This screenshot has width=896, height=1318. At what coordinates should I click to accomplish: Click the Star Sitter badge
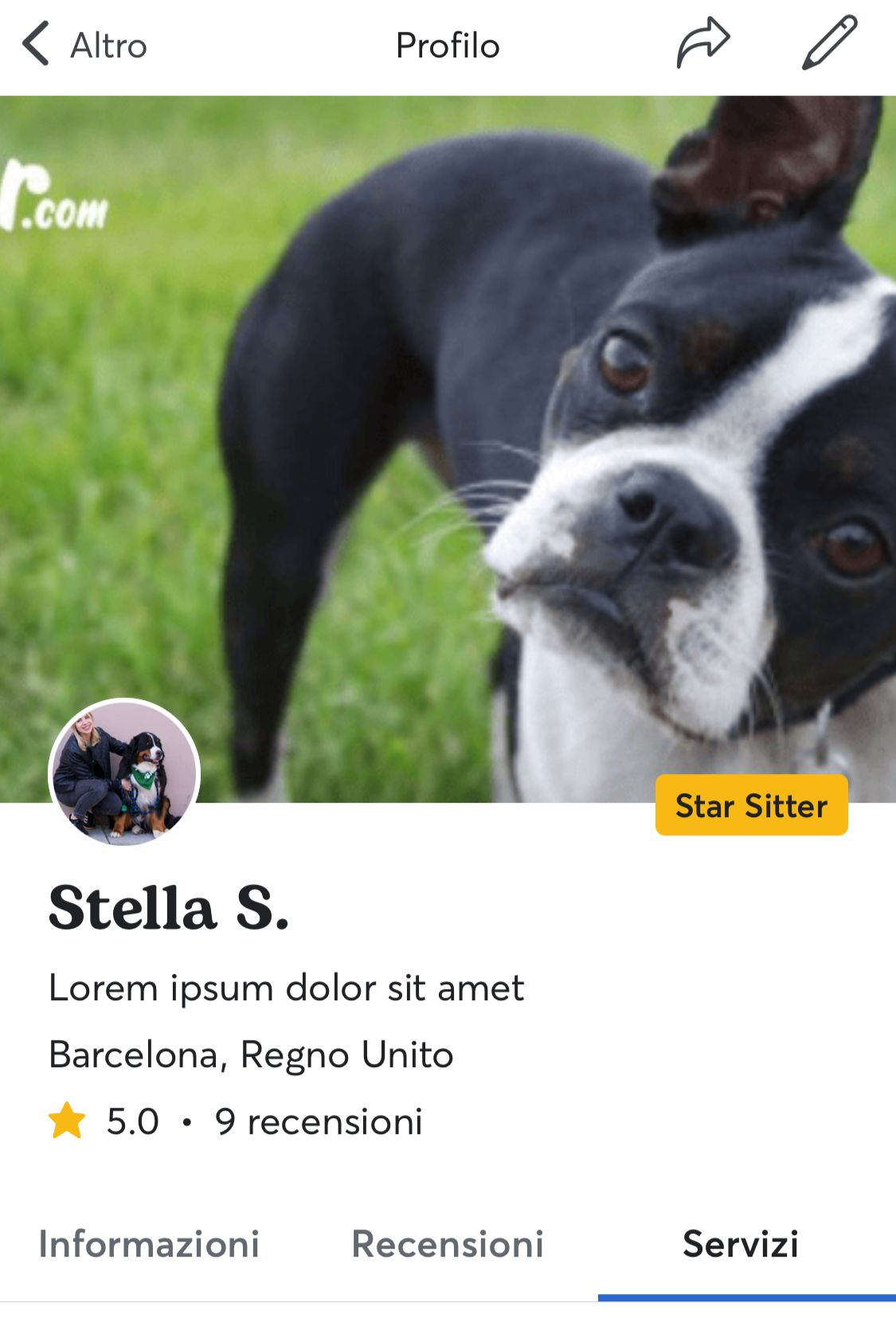click(x=751, y=805)
